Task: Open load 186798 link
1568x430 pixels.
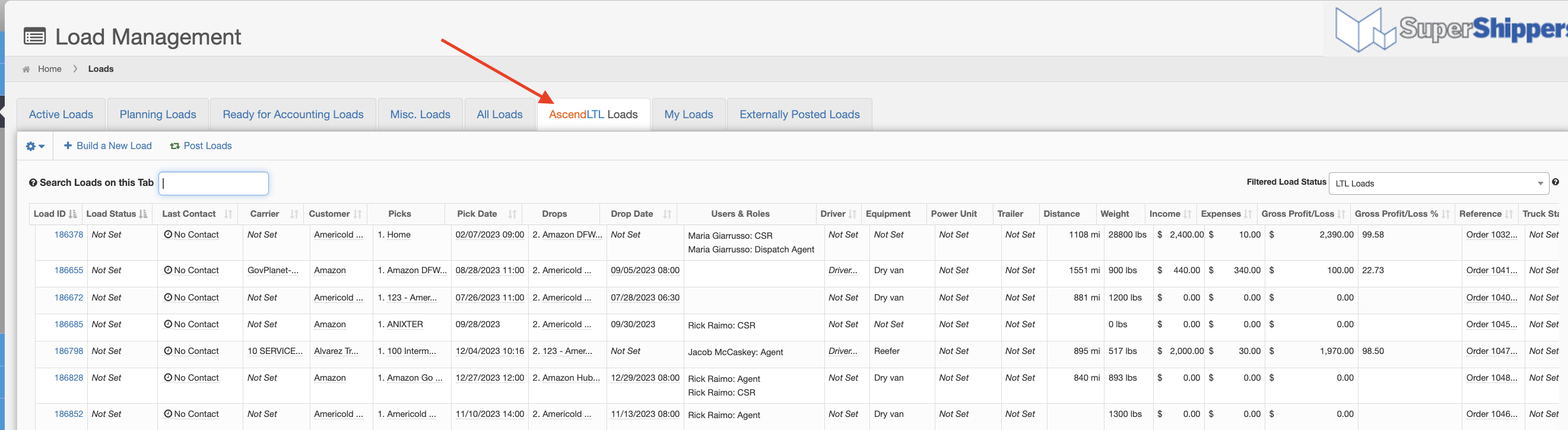Action: tap(69, 352)
